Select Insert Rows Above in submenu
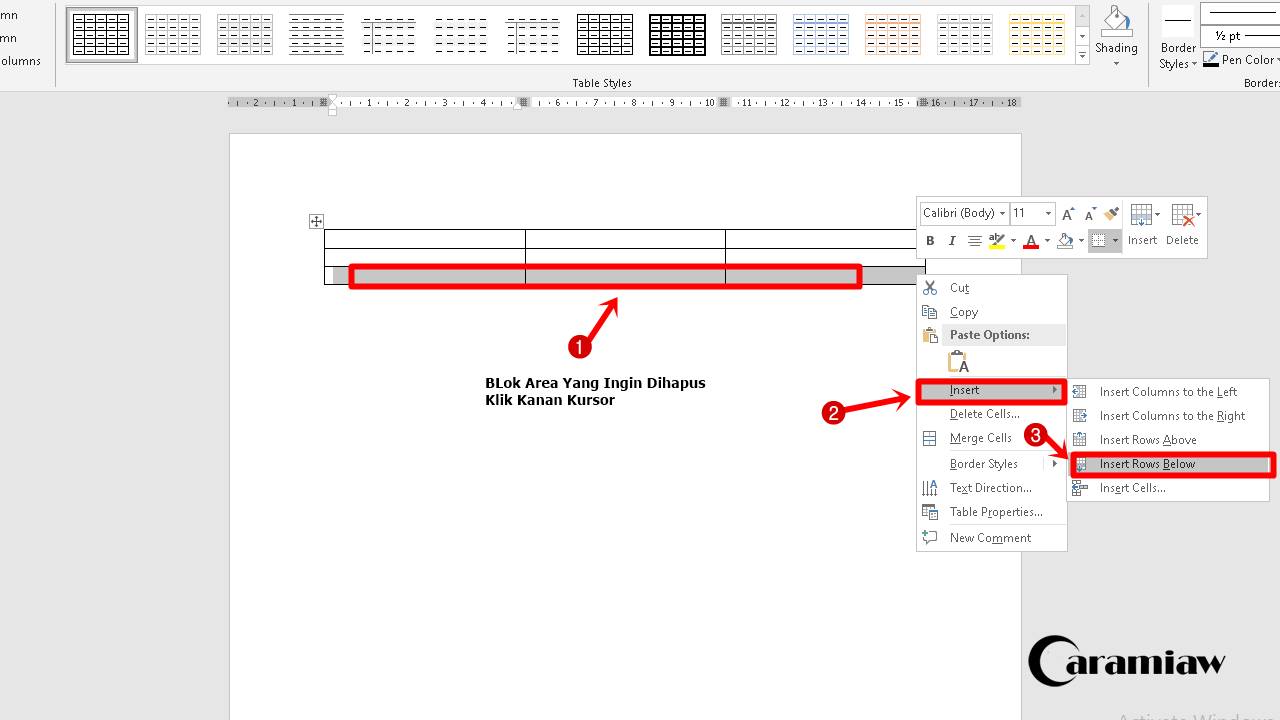This screenshot has width=1280, height=720. click(x=1168, y=440)
